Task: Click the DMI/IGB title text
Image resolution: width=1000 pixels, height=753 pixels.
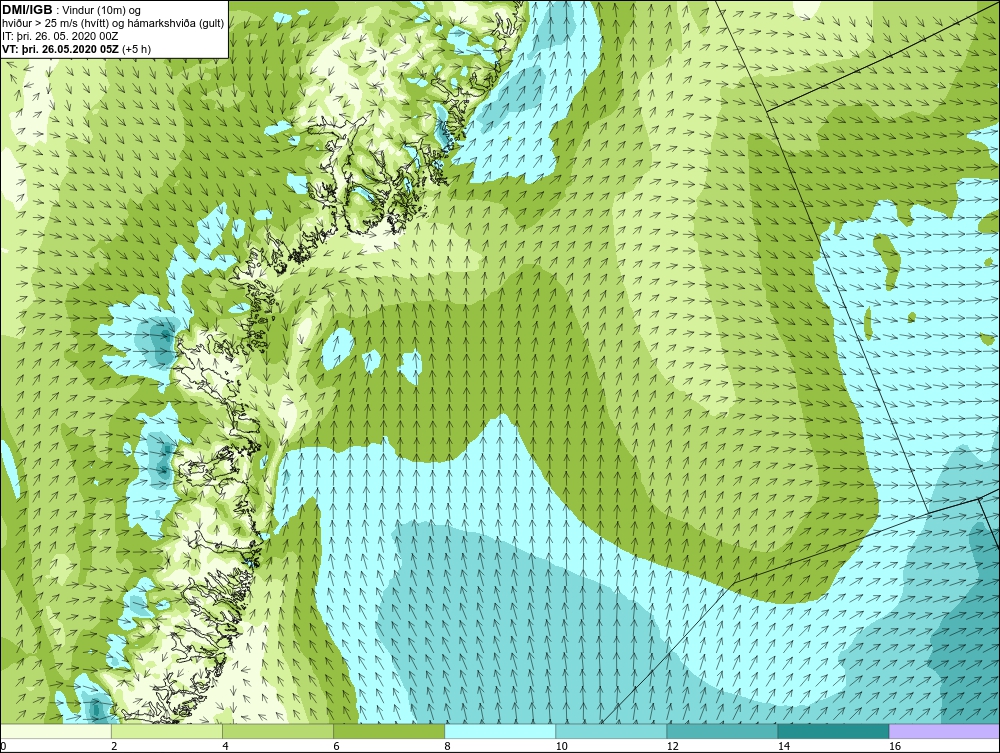Action: point(27,10)
